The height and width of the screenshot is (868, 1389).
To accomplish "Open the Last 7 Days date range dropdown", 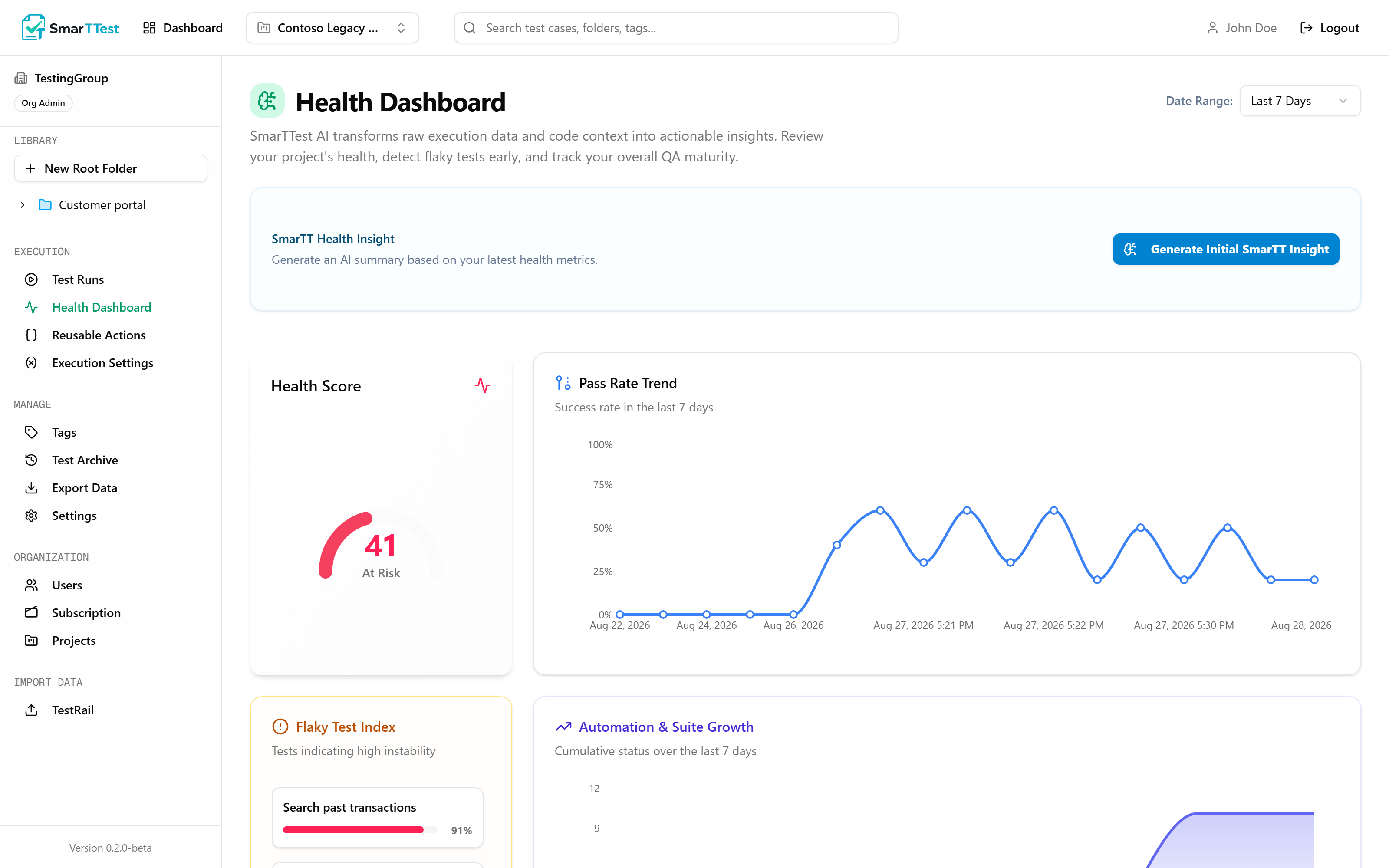I will [1300, 101].
